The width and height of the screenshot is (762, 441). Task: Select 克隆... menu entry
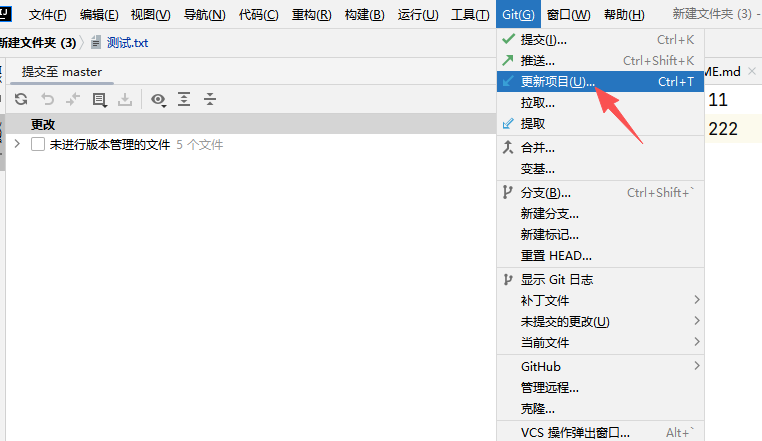[x=600, y=408]
